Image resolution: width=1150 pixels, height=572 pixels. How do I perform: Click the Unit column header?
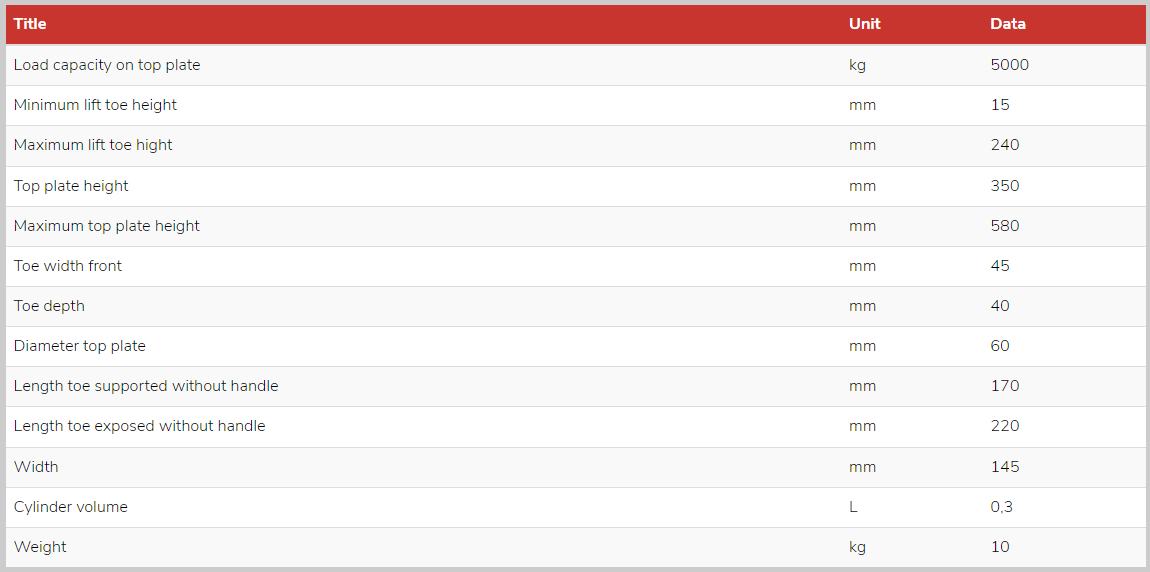[x=865, y=23]
